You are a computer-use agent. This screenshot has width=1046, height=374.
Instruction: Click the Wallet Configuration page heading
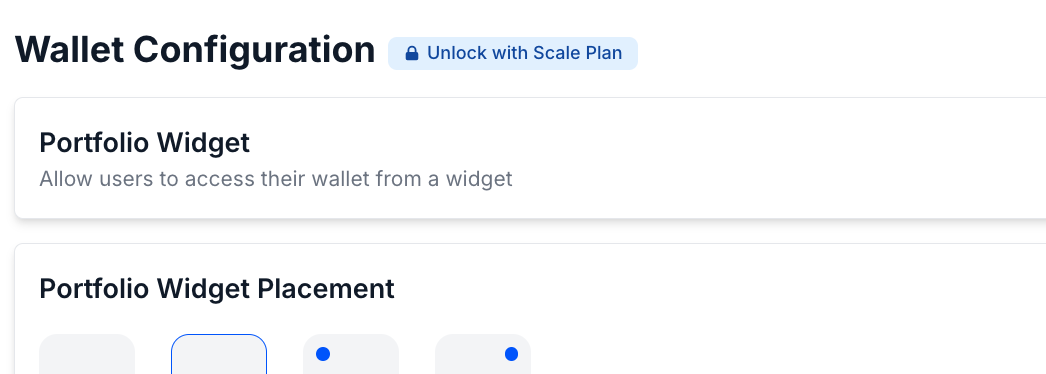coord(195,51)
